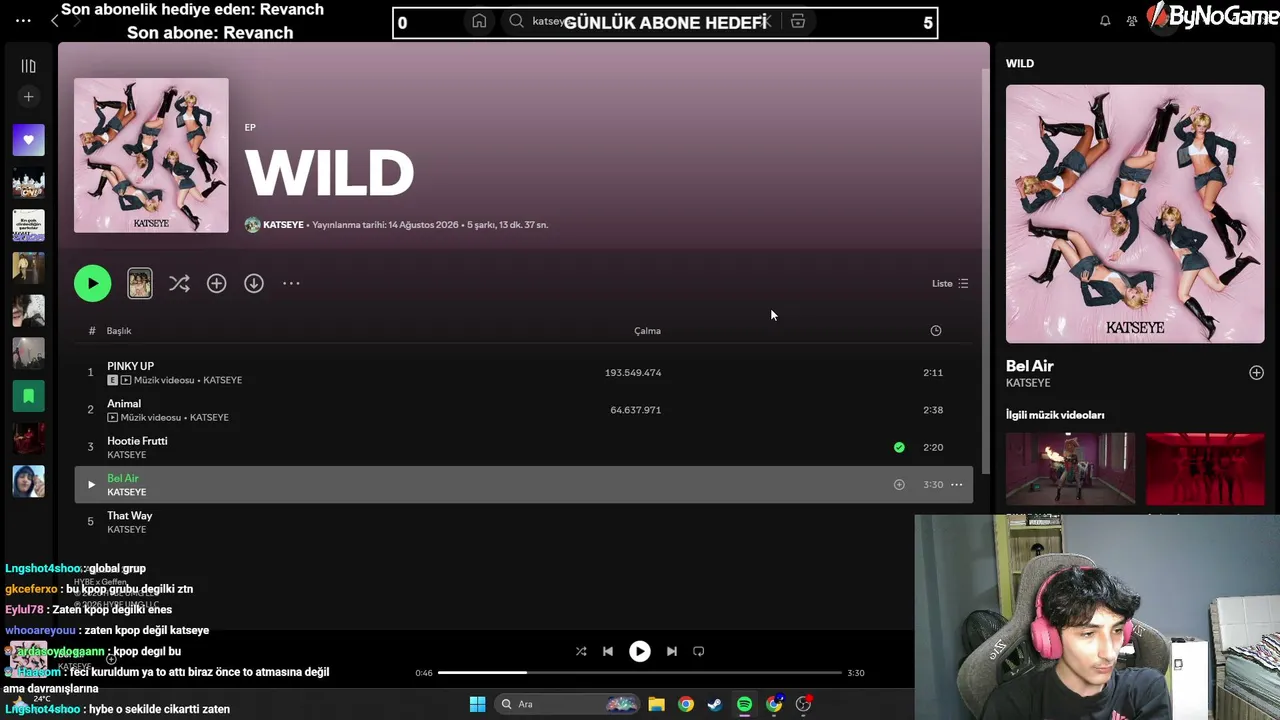Open the KATSEYE artist link under PINKY UP

223,380
